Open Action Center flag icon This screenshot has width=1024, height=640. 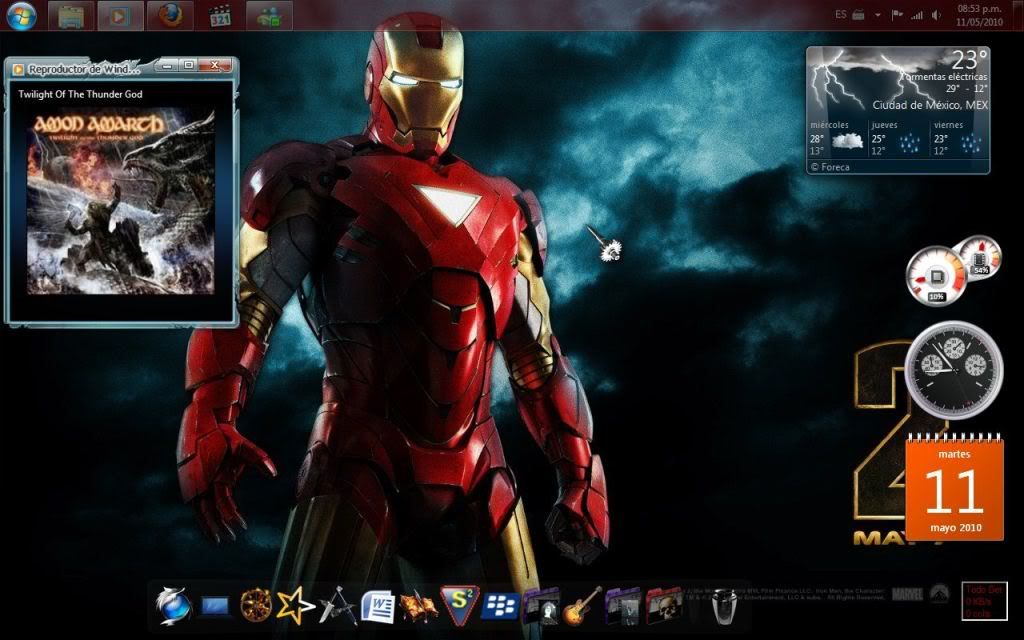pyautogui.click(x=897, y=14)
